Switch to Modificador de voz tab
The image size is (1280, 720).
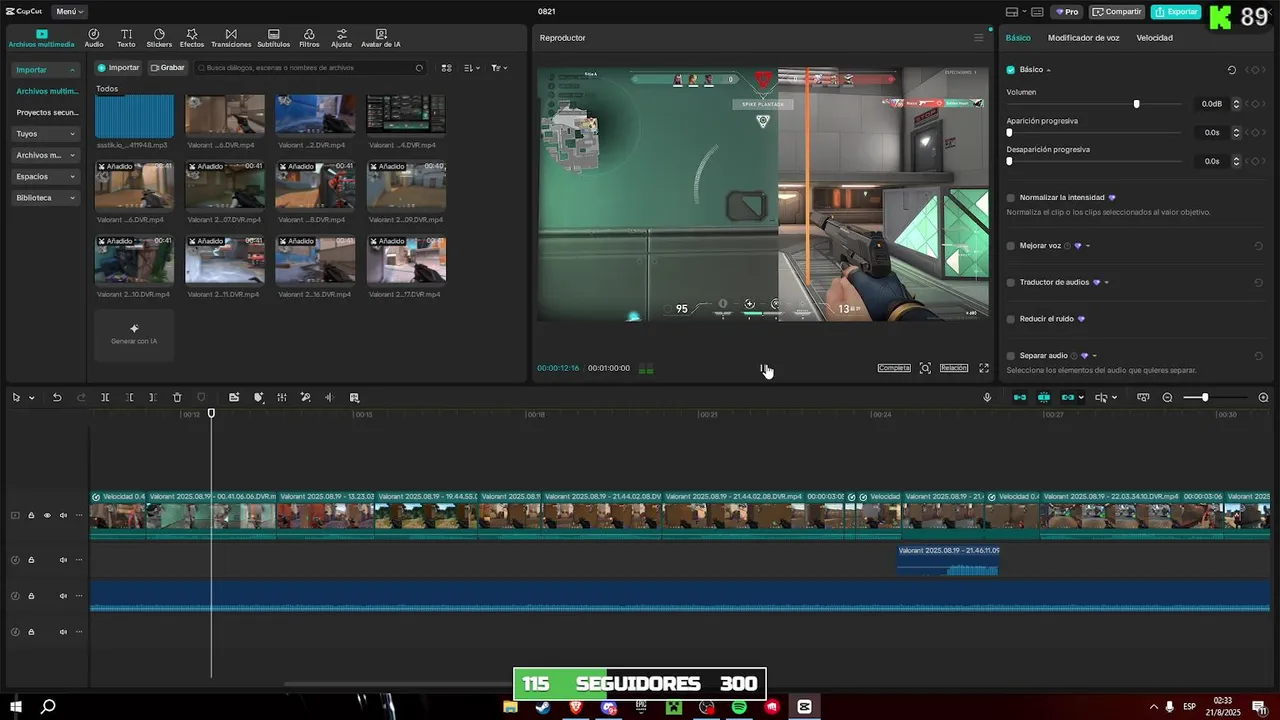pos(1083,38)
